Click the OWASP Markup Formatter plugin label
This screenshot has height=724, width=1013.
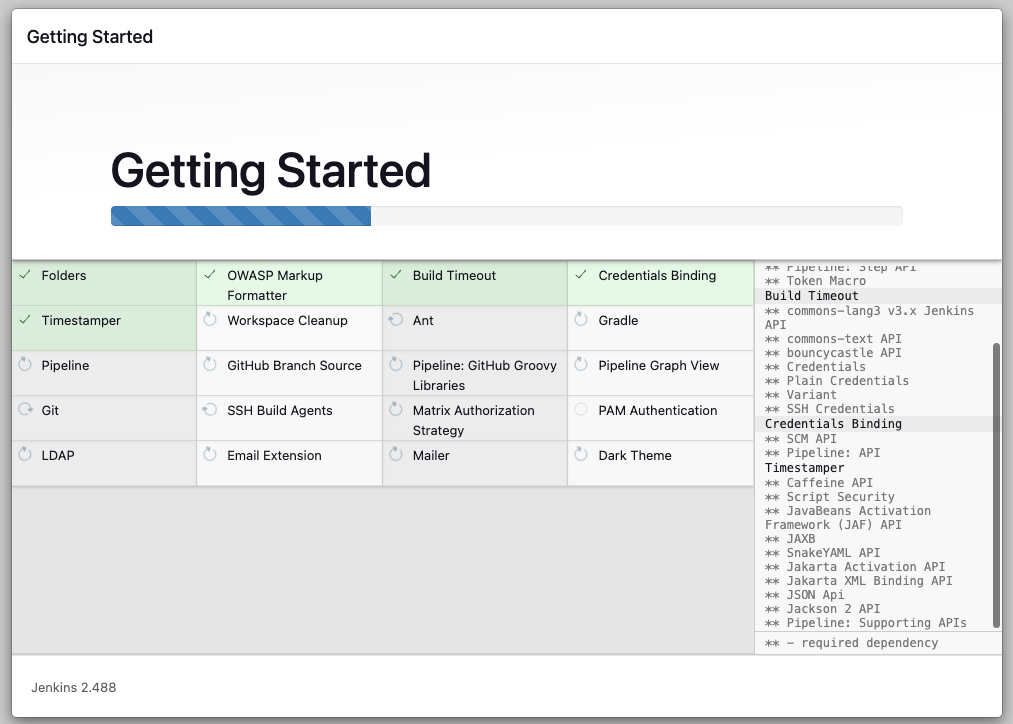275,285
